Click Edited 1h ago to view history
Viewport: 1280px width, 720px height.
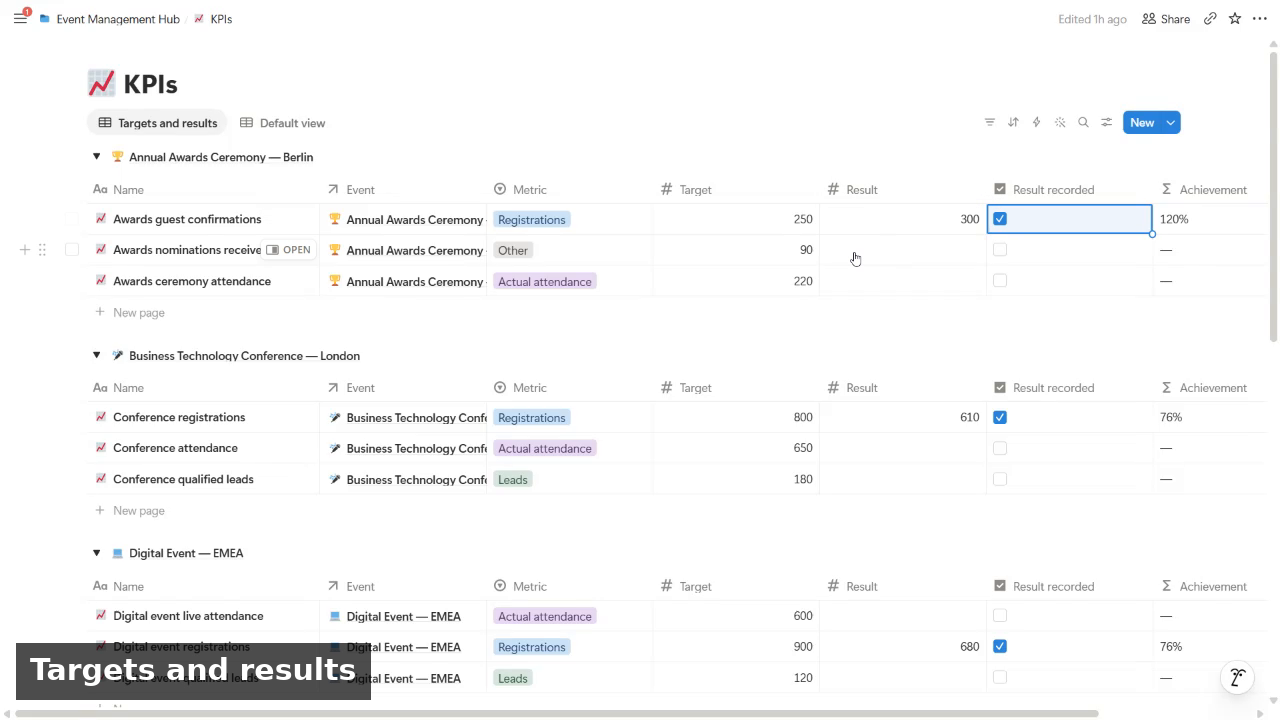(1092, 19)
